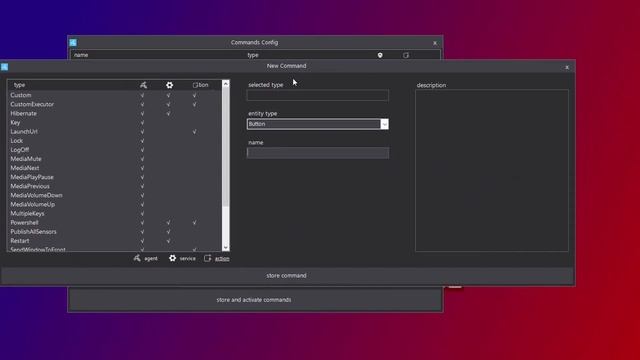
Task: Select the Key command type
Action: pos(115,122)
